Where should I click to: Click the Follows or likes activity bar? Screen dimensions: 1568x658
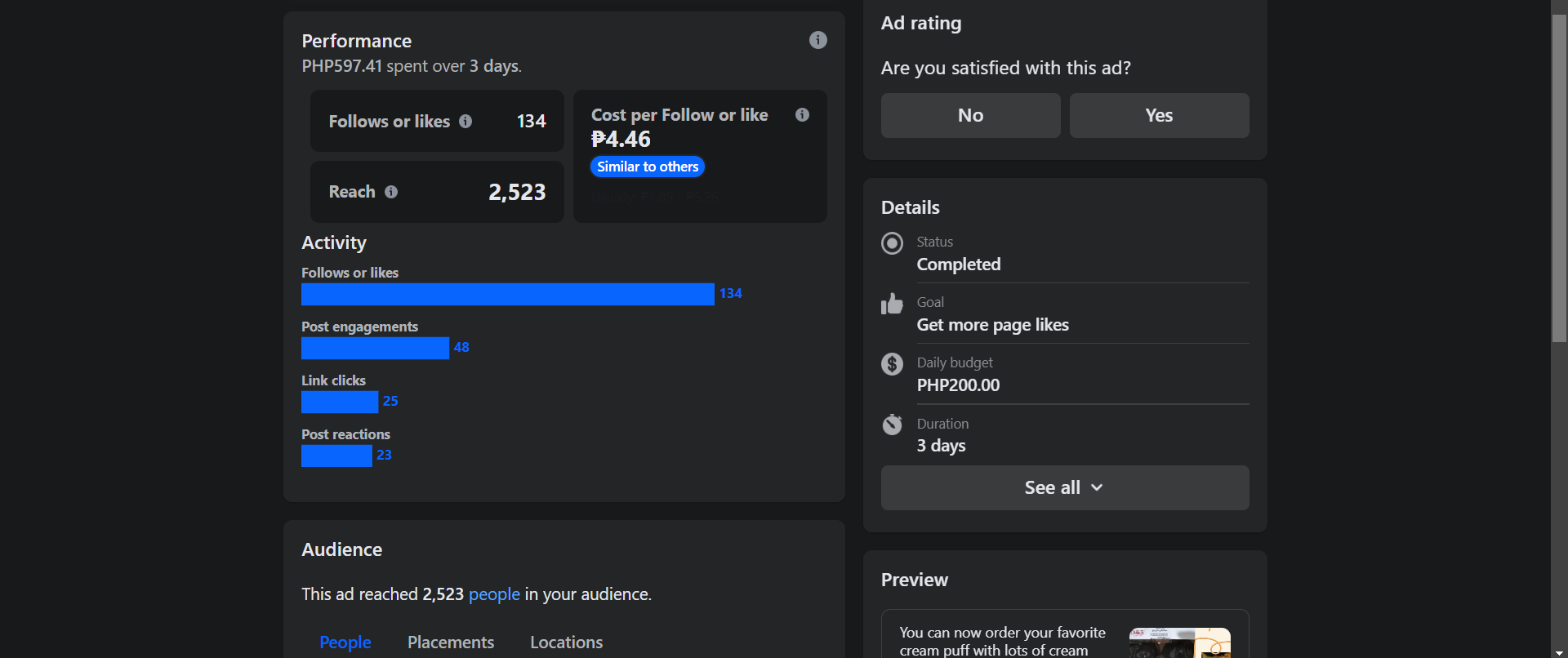click(x=507, y=294)
